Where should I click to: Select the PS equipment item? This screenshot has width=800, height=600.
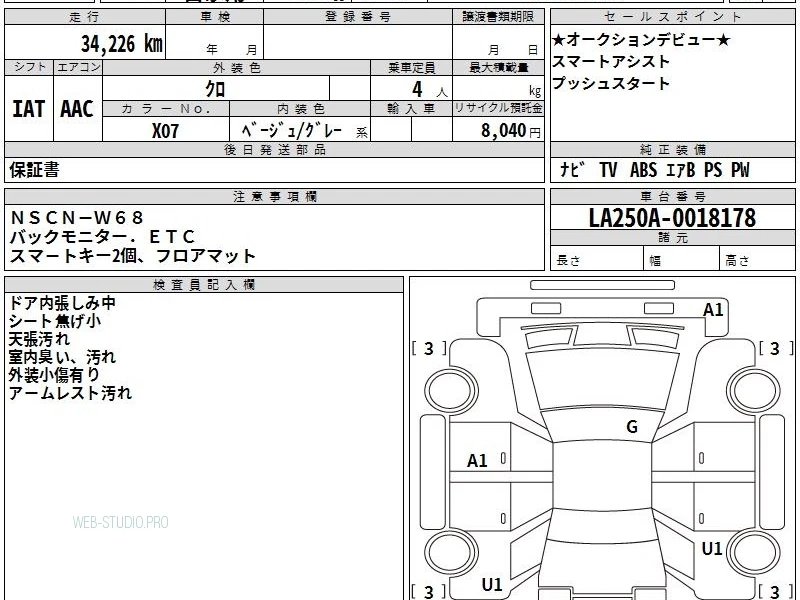coord(713,169)
